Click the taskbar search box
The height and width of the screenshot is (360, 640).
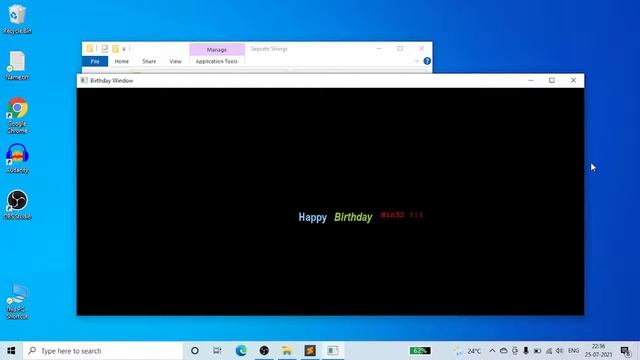103,351
